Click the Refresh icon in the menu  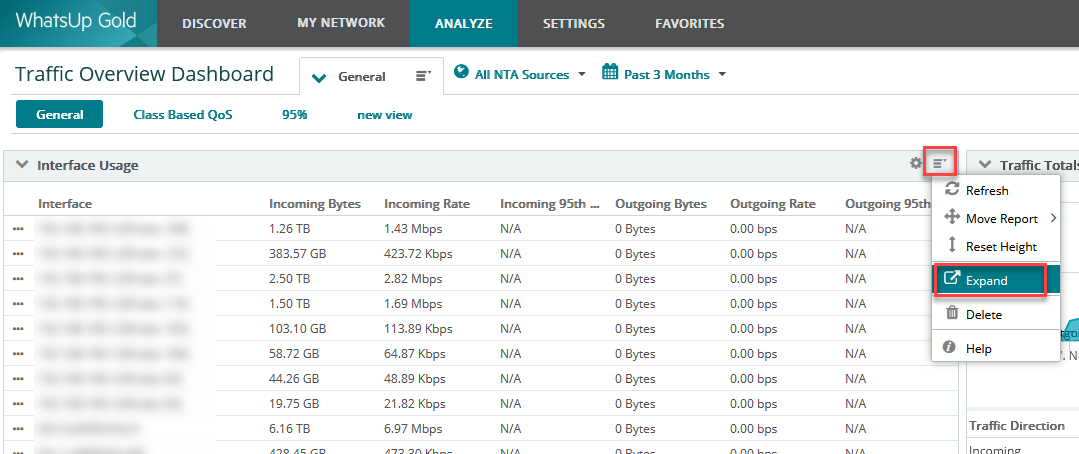pos(952,190)
